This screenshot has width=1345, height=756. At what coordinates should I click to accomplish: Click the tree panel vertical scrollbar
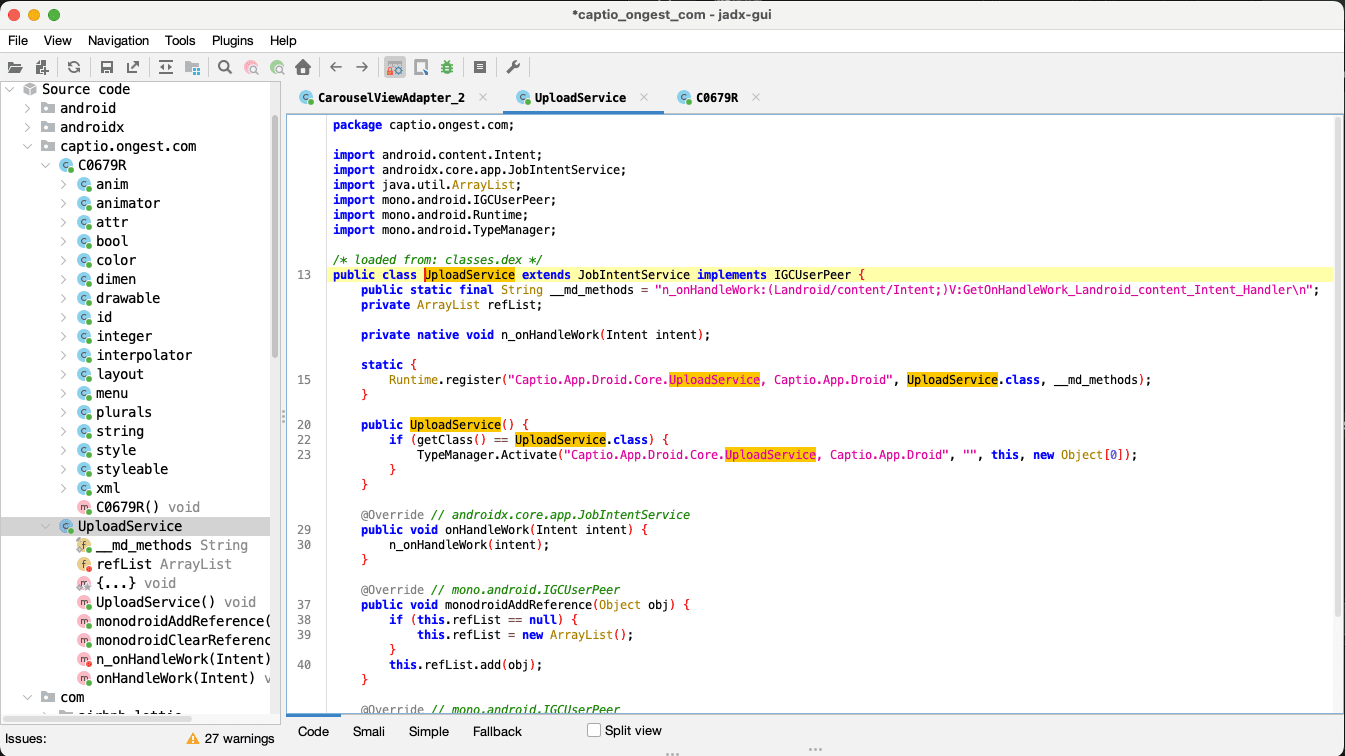pos(275,235)
